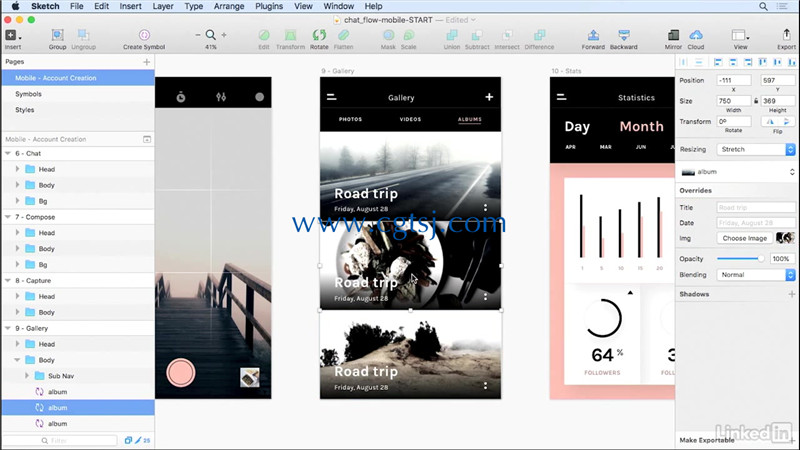Open the Arrange menu
Screen dimensions: 800x450
point(229,6)
